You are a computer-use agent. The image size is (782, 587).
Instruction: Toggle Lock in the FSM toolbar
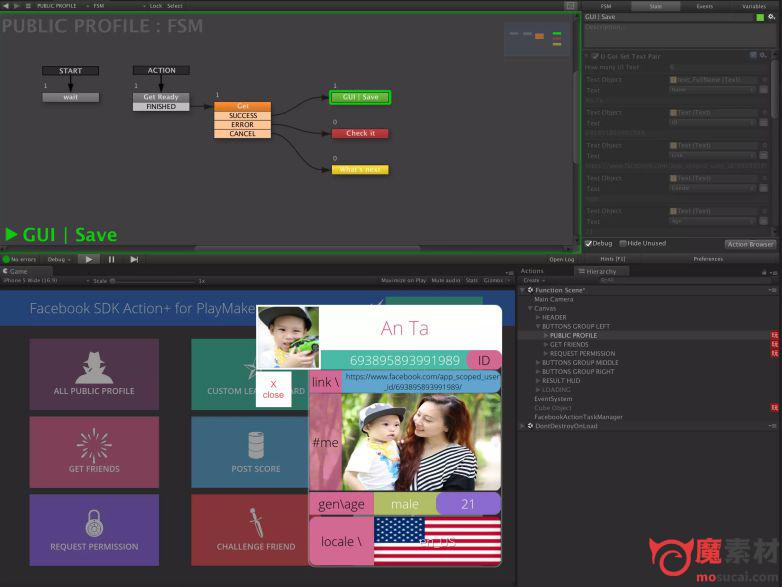tap(156, 6)
